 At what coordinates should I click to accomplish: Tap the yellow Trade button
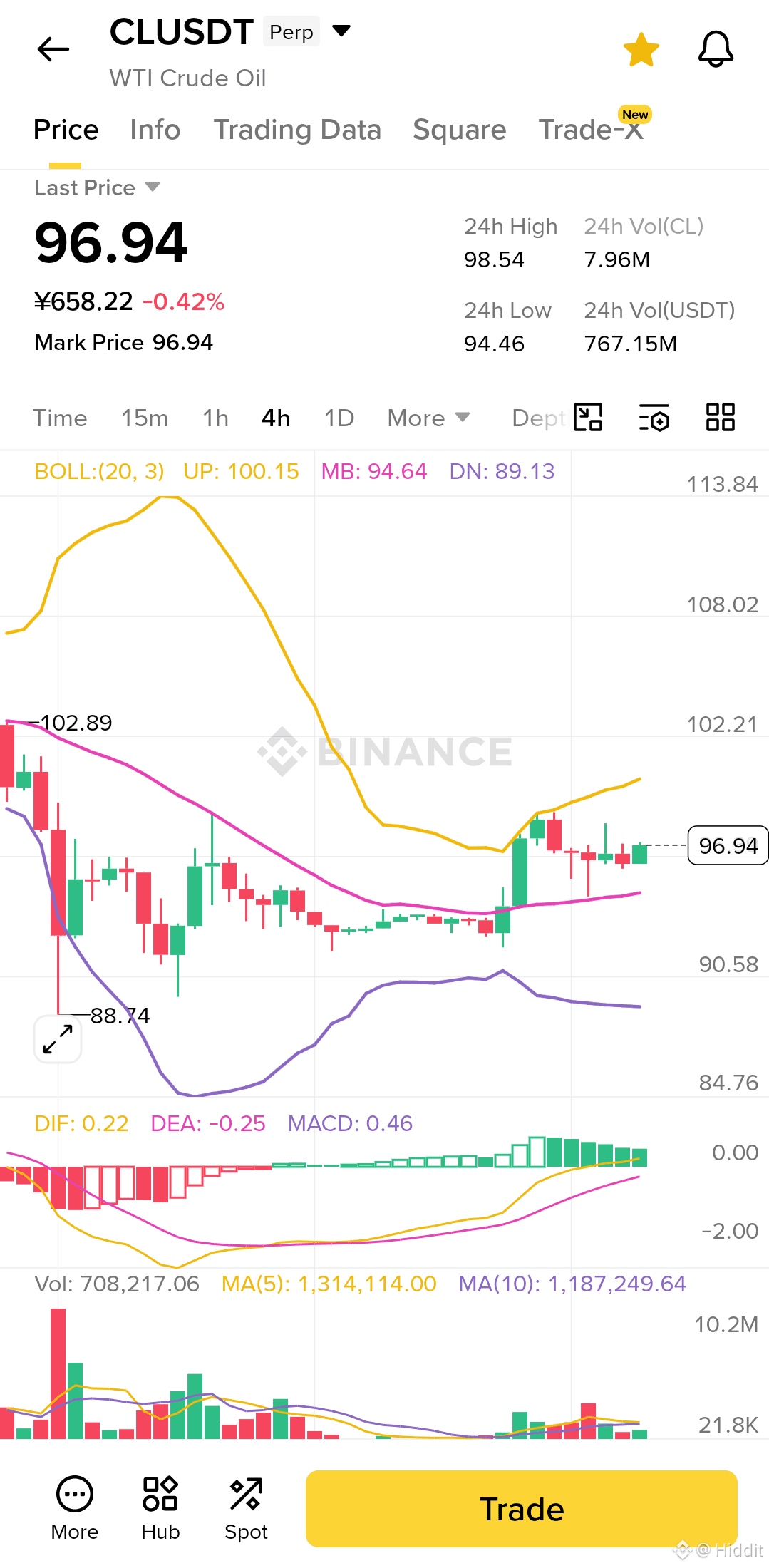pos(522,1509)
